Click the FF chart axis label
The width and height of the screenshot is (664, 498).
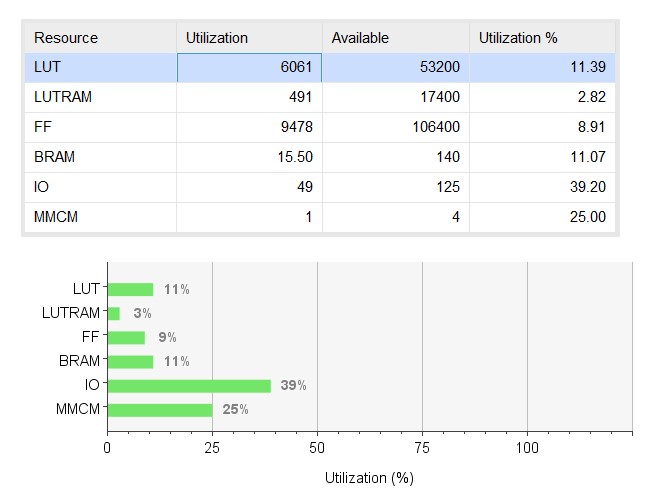point(91,337)
